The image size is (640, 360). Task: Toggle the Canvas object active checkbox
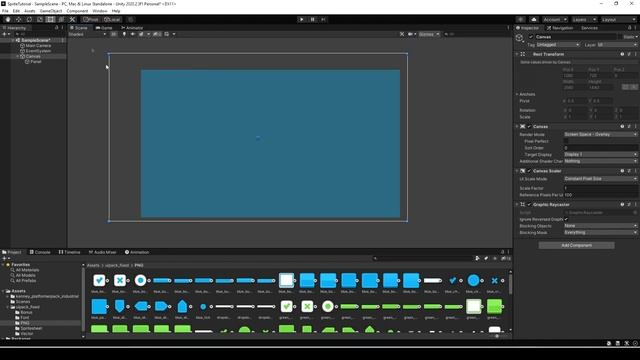(x=531, y=37)
